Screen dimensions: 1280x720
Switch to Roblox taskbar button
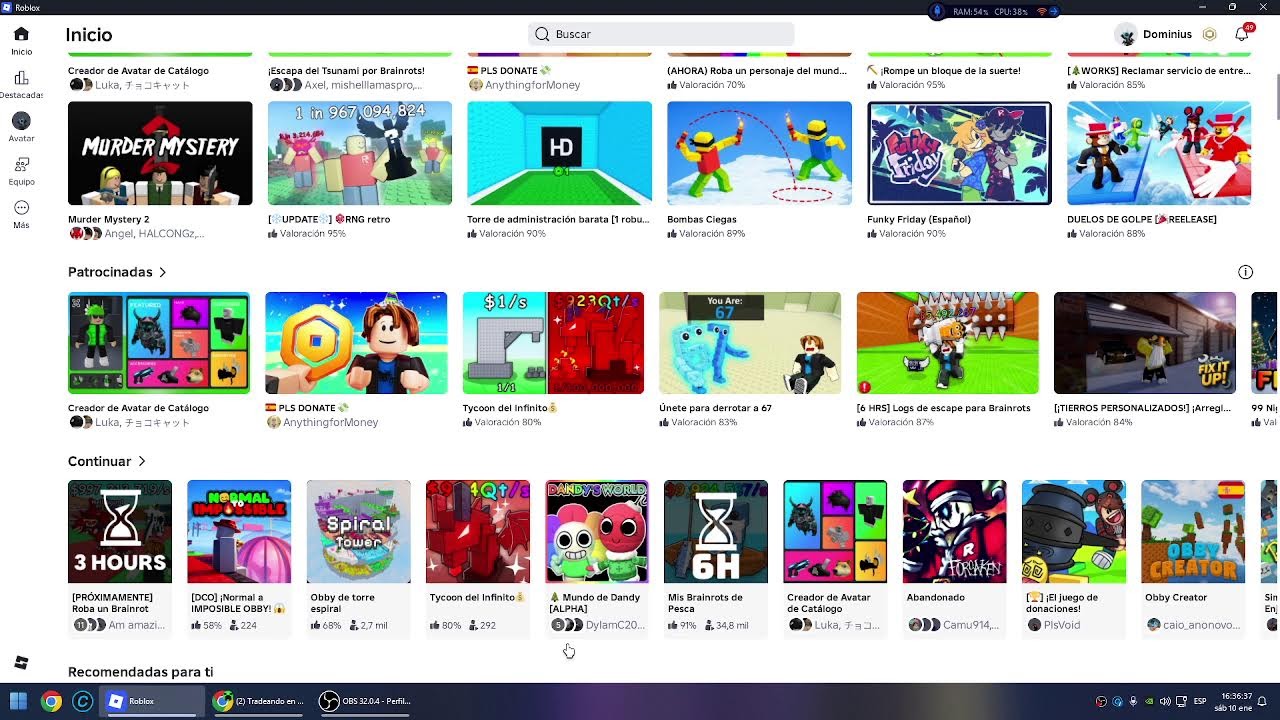153,701
